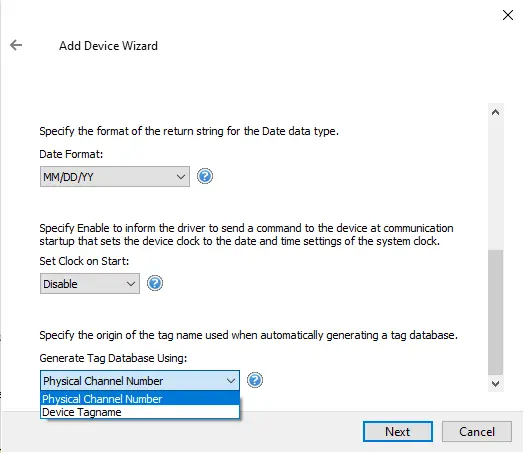Open help for Generate Tag Database Using
Viewport: 524px width, 453px height.
[x=255, y=380]
